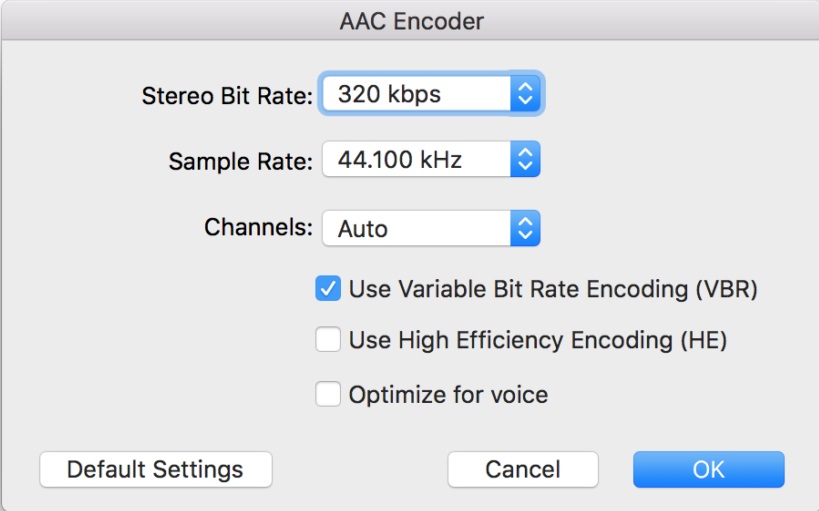Disable the Variable Bit Rate Encoding checkbox
This screenshot has height=511, width=819.
pyautogui.click(x=328, y=289)
